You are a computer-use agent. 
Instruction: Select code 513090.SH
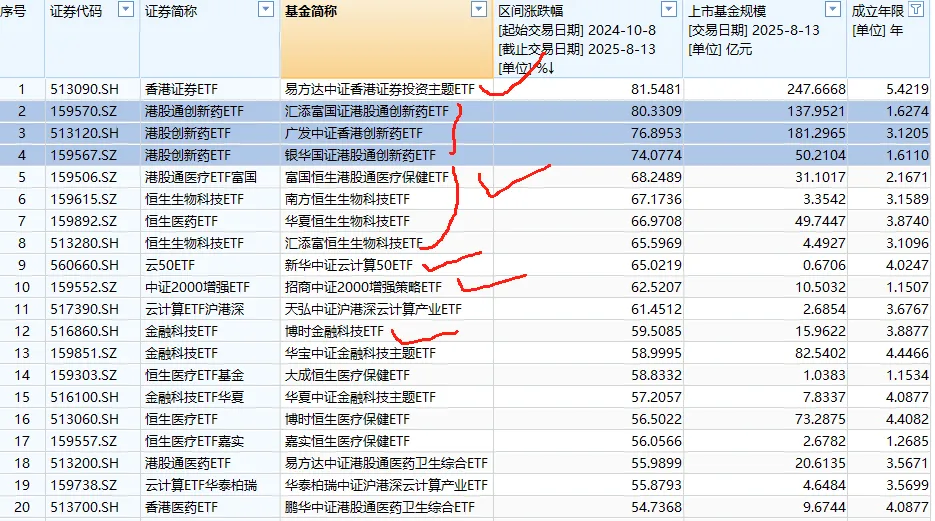[x=84, y=89]
